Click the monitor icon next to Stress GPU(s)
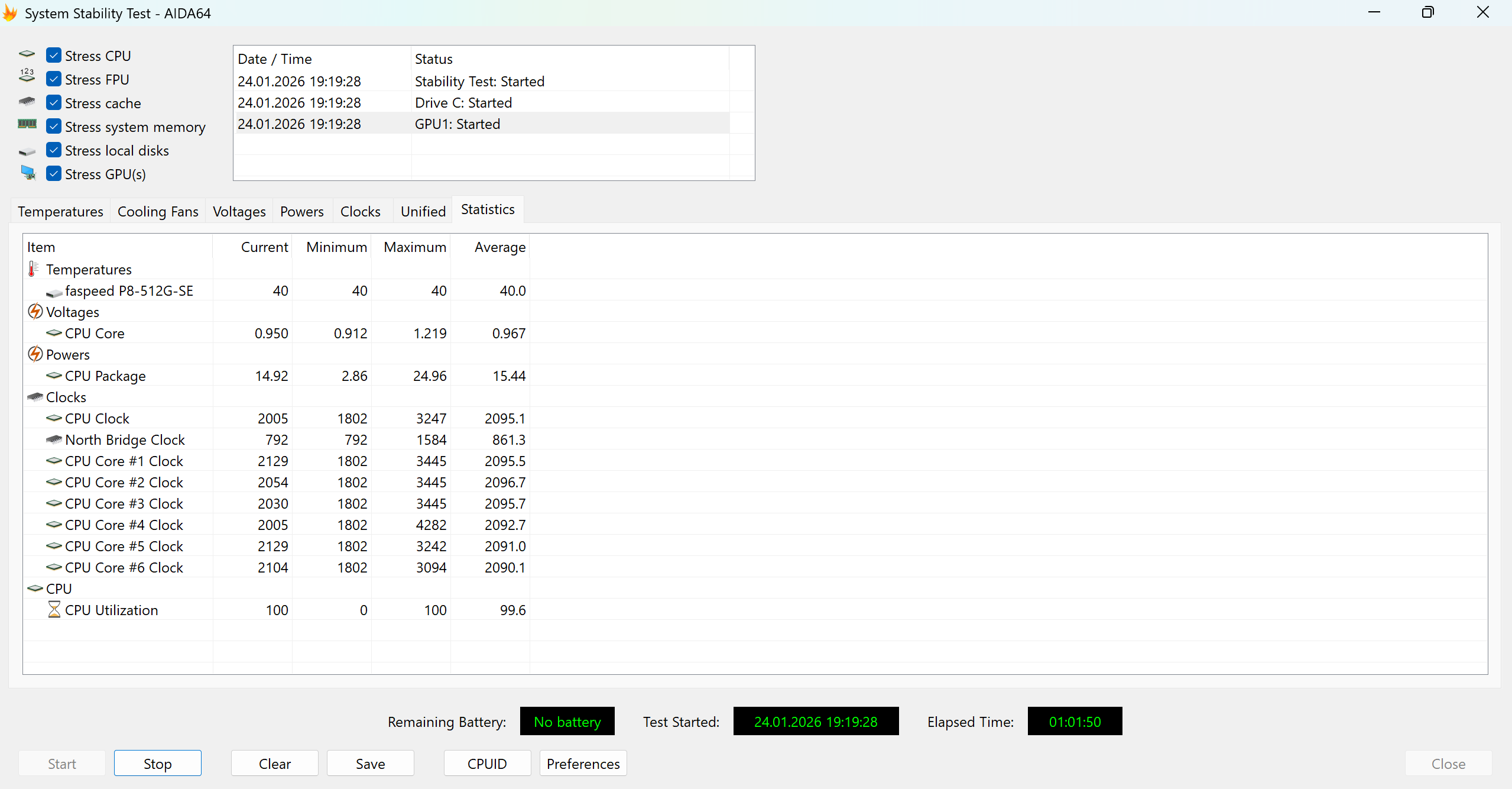The height and width of the screenshot is (789, 1512). pyautogui.click(x=28, y=173)
